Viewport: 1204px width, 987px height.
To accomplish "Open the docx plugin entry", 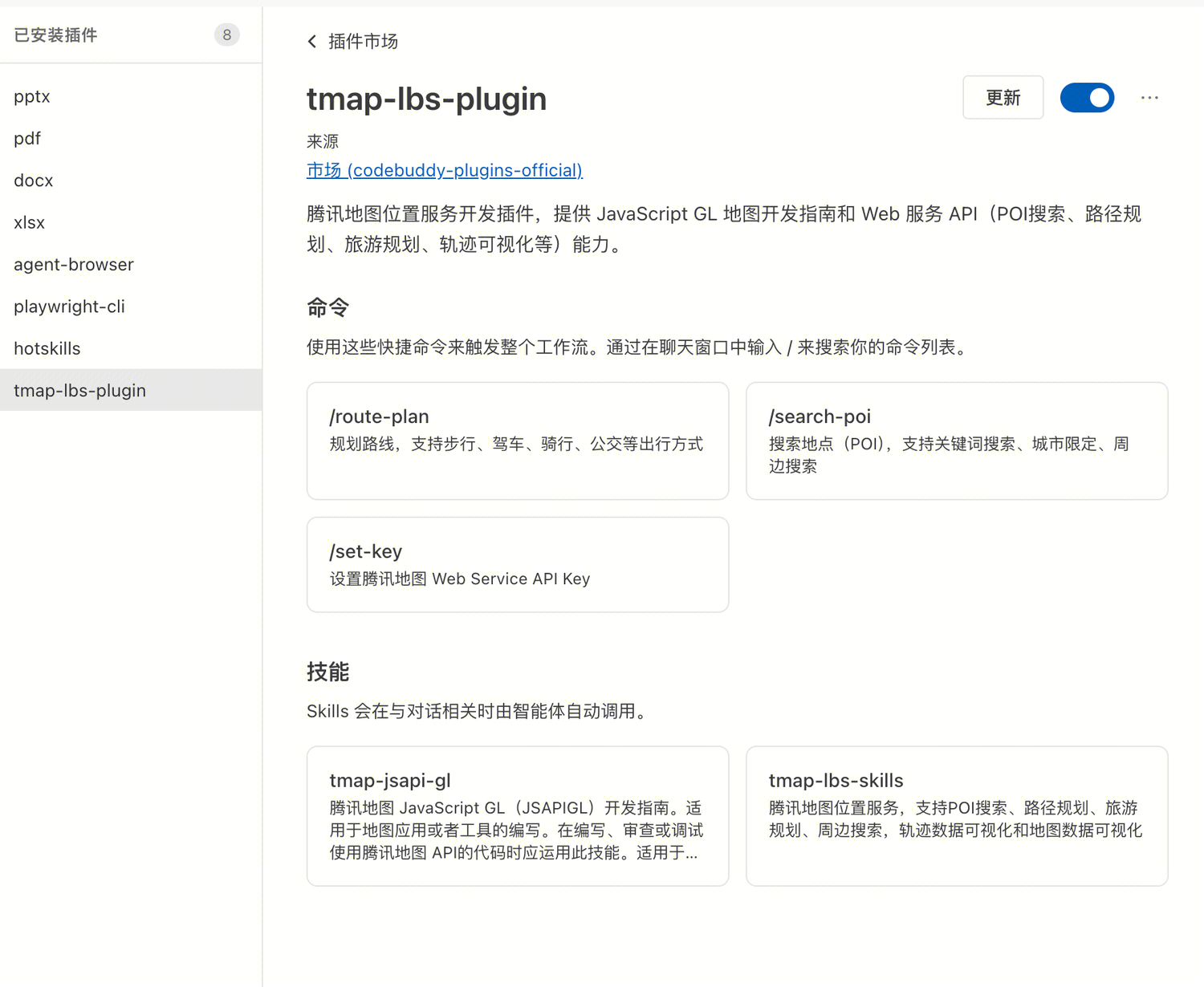I will tap(34, 181).
